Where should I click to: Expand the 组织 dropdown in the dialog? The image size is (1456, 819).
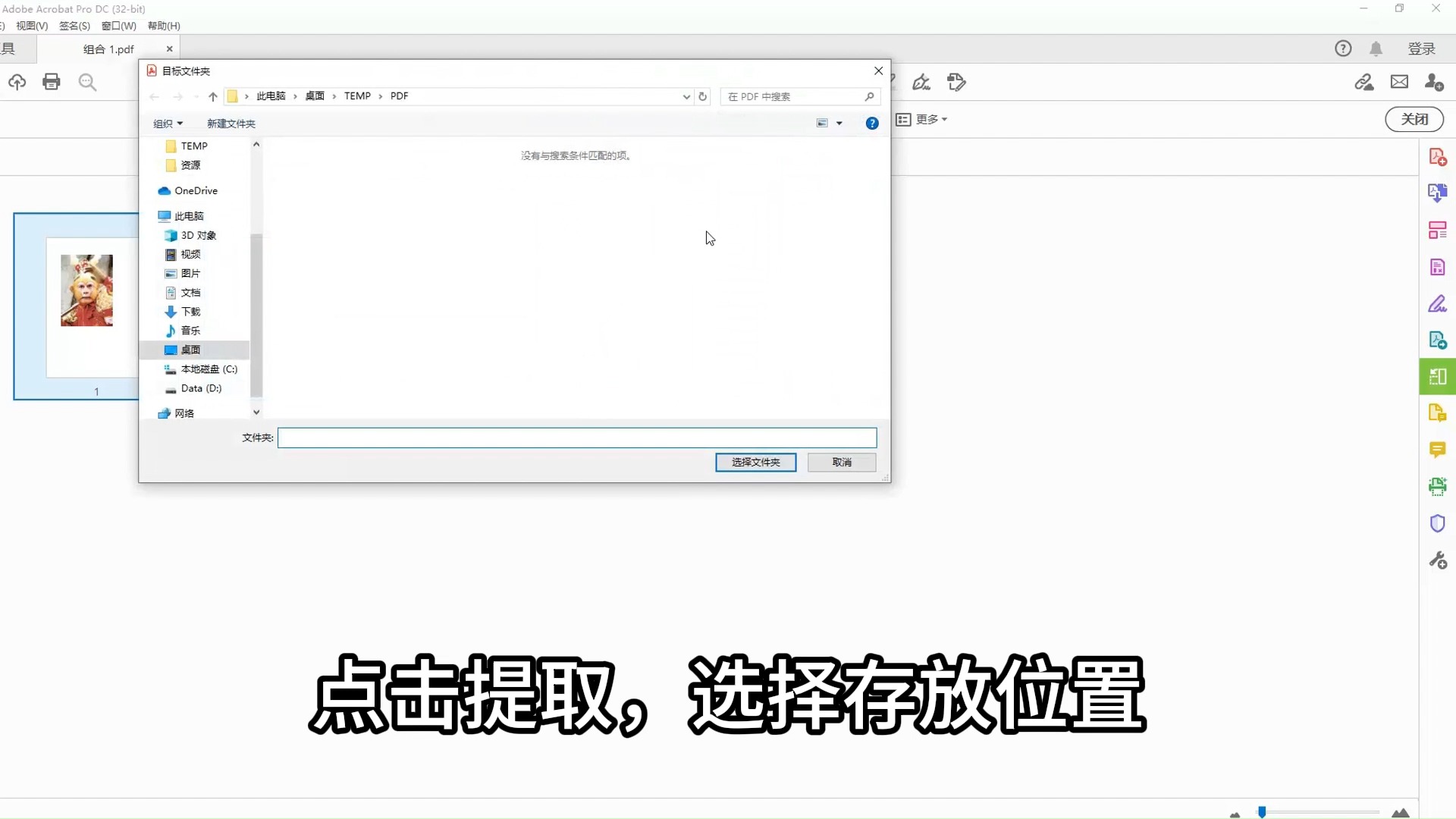[x=168, y=123]
